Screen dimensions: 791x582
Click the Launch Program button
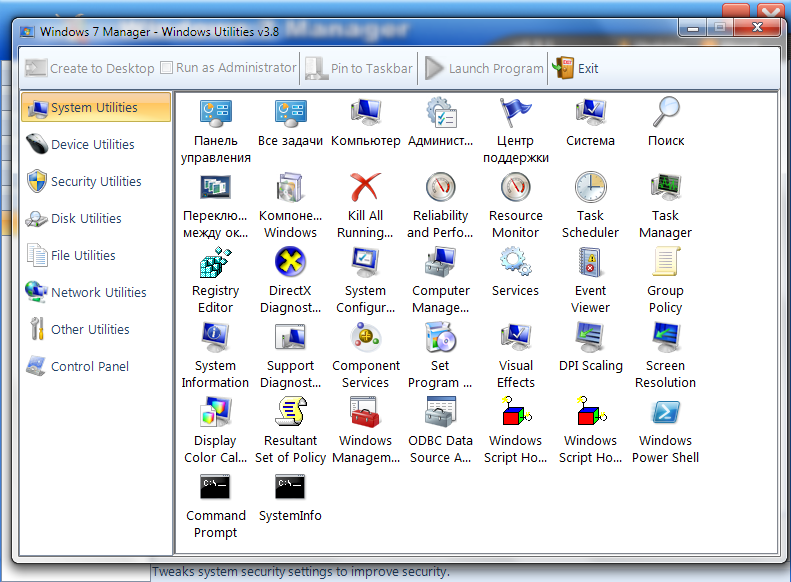(484, 68)
